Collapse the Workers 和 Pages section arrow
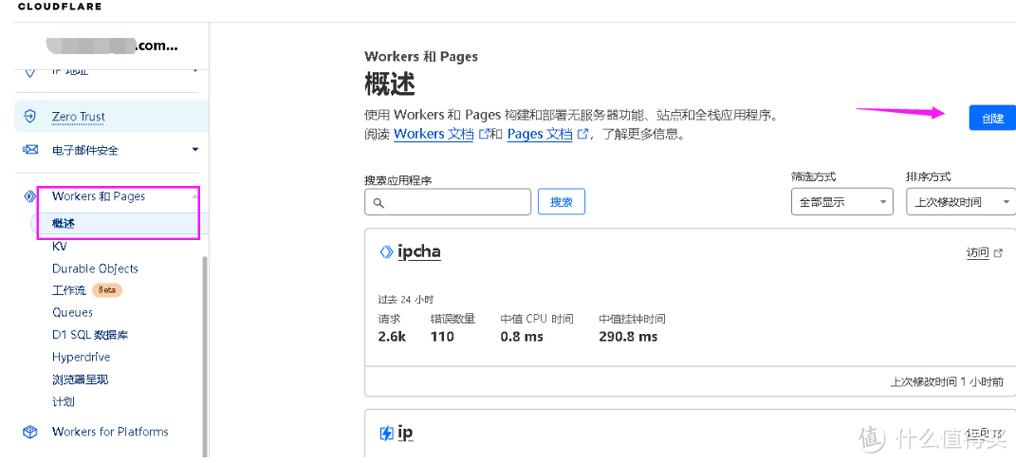 click(x=195, y=196)
